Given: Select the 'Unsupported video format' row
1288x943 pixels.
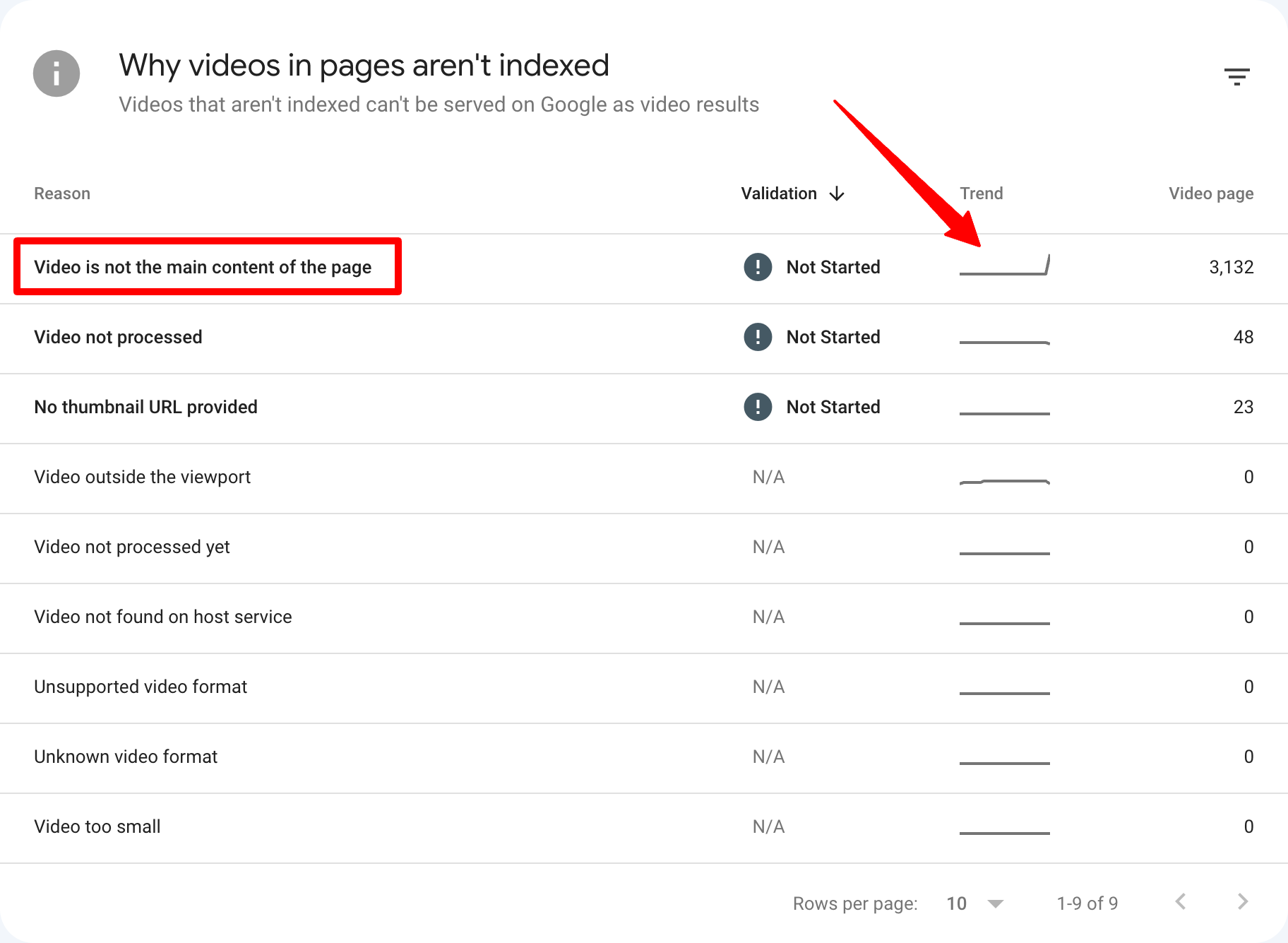Looking at the screenshot, I should [x=141, y=687].
